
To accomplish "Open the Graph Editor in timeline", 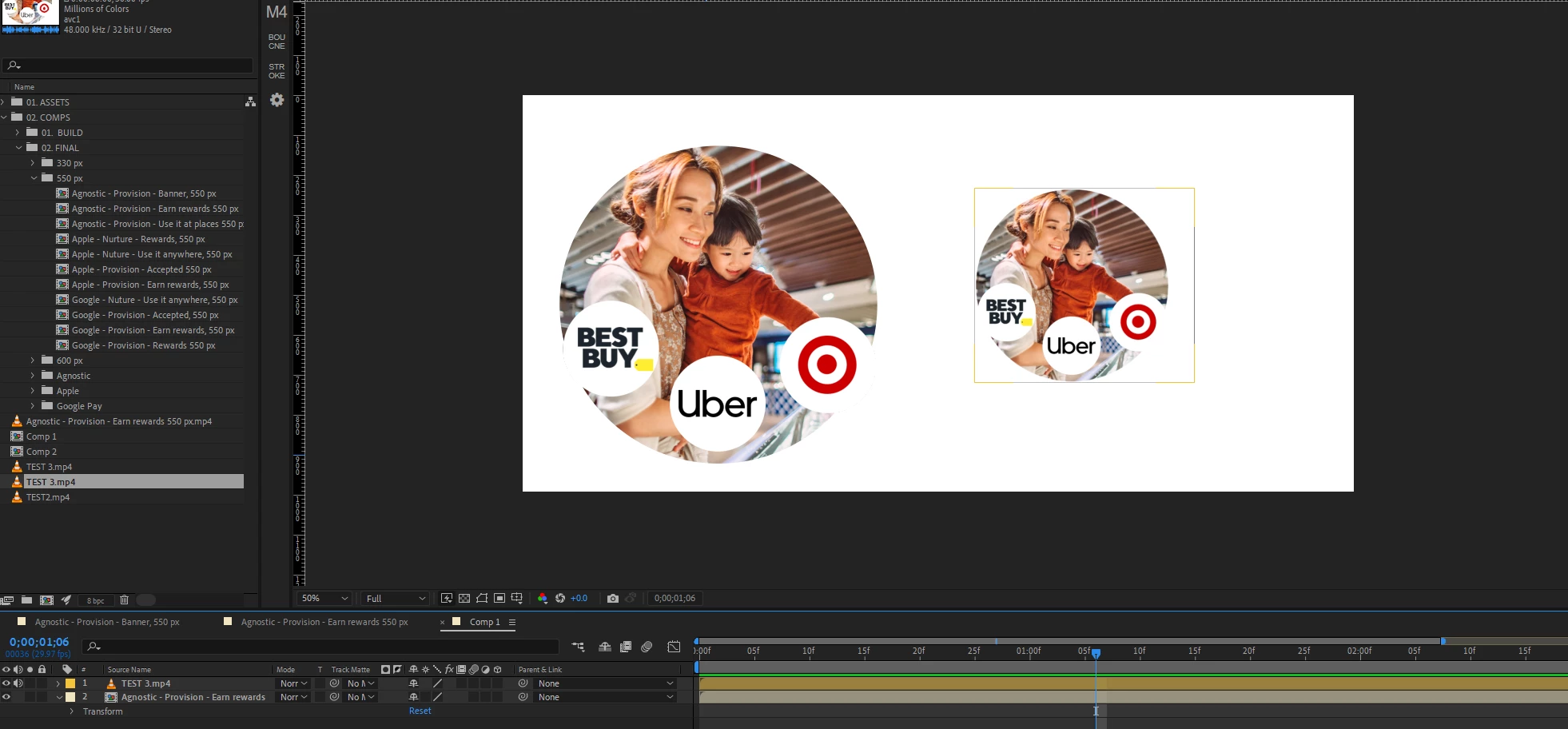I will pos(675,647).
